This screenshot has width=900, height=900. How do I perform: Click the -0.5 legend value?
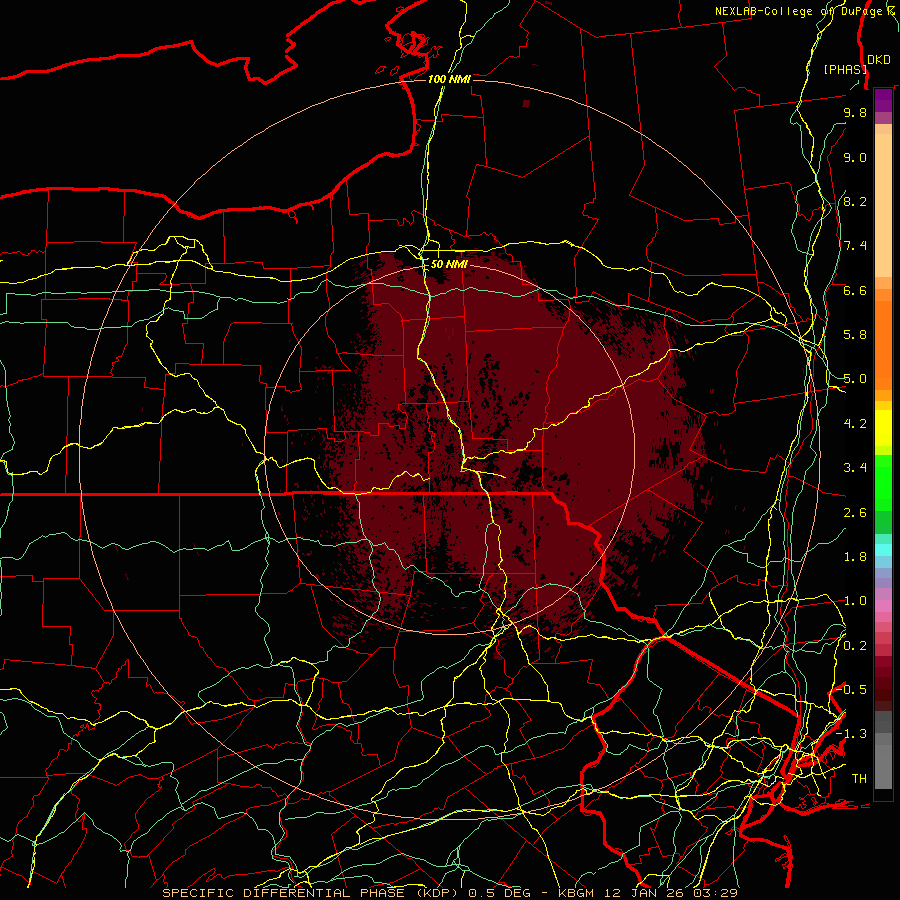[x=852, y=690]
